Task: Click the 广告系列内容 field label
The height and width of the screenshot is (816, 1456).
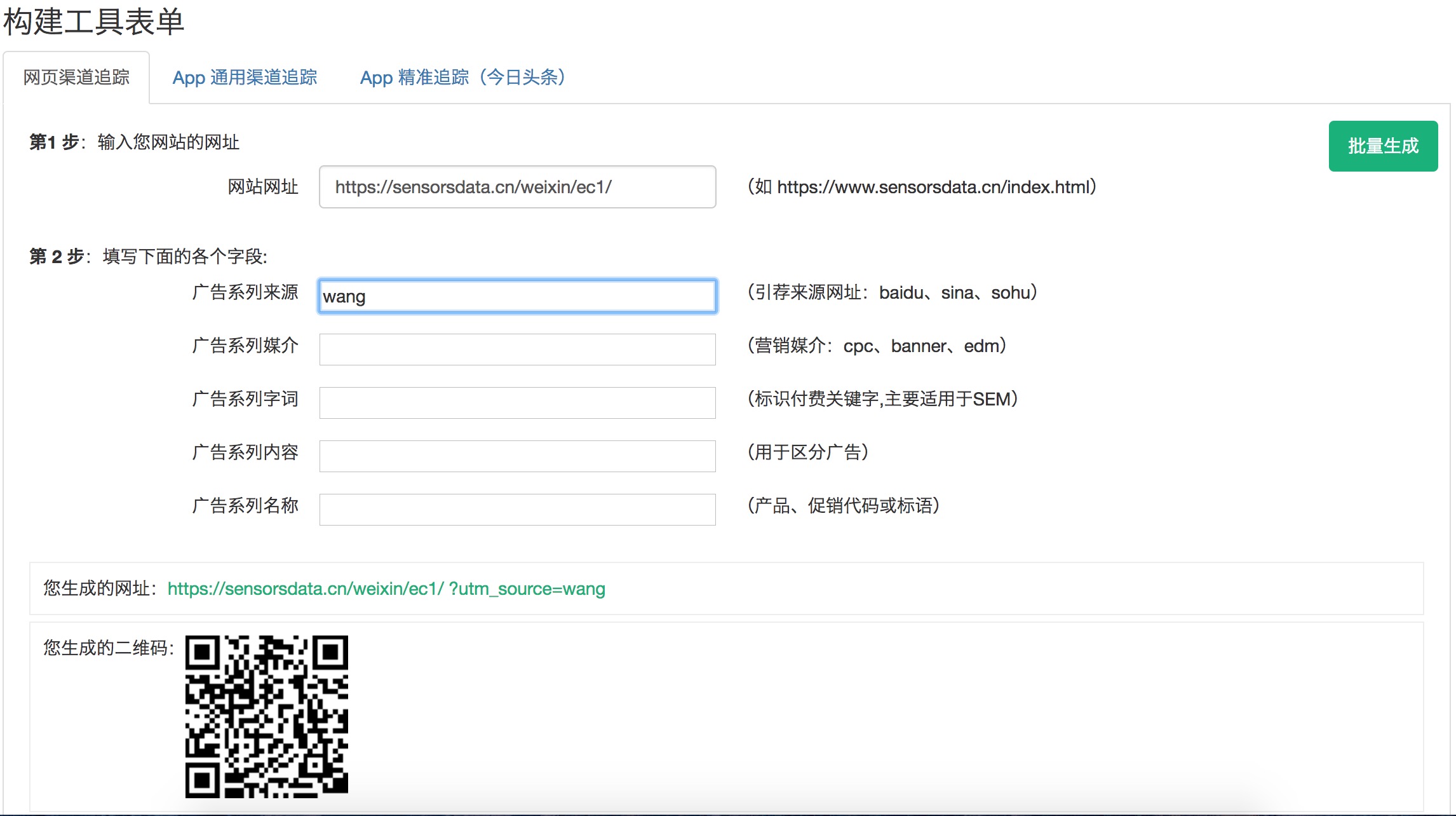Action: click(245, 452)
